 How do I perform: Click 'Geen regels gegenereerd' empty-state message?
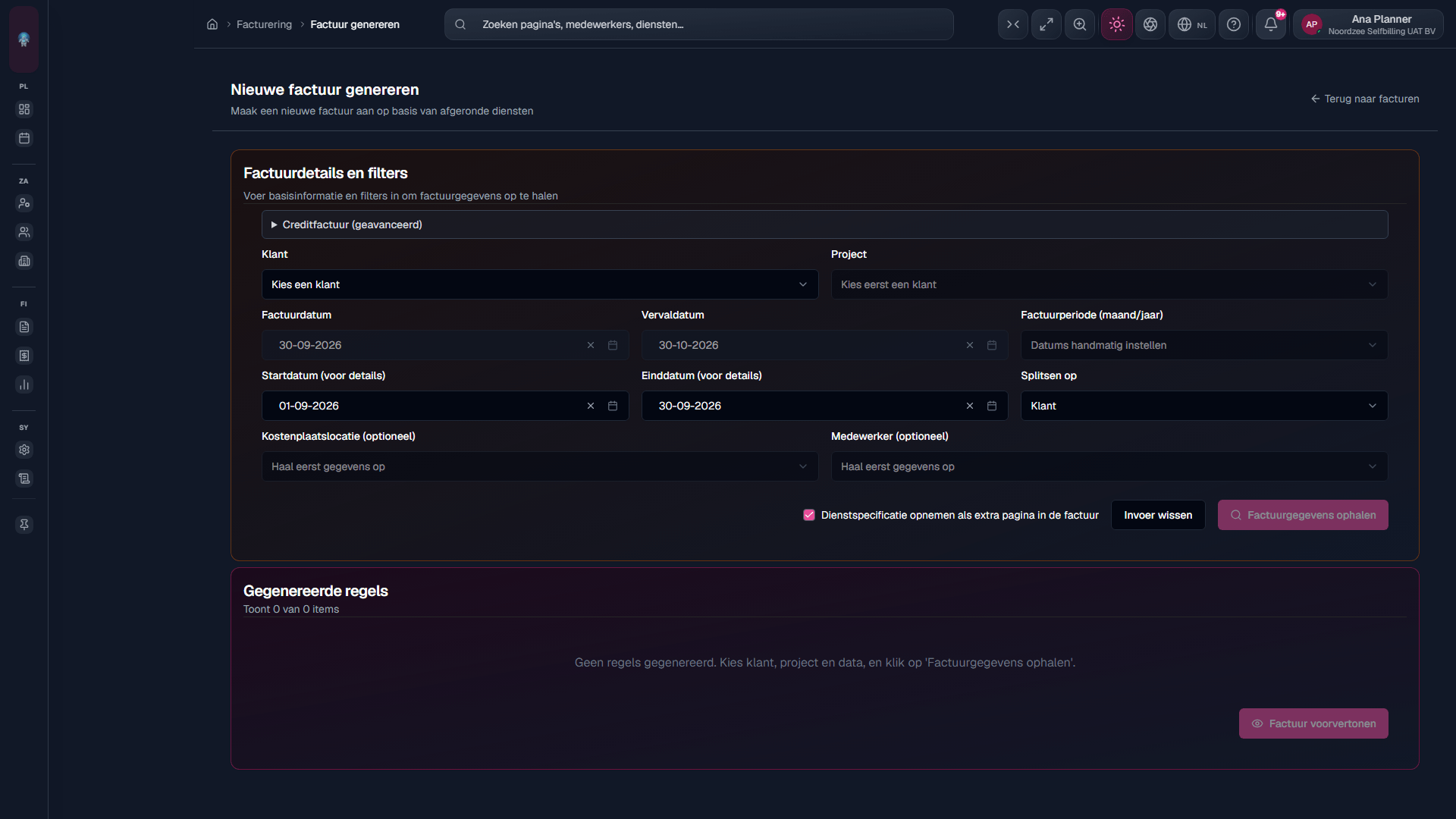[x=825, y=662]
